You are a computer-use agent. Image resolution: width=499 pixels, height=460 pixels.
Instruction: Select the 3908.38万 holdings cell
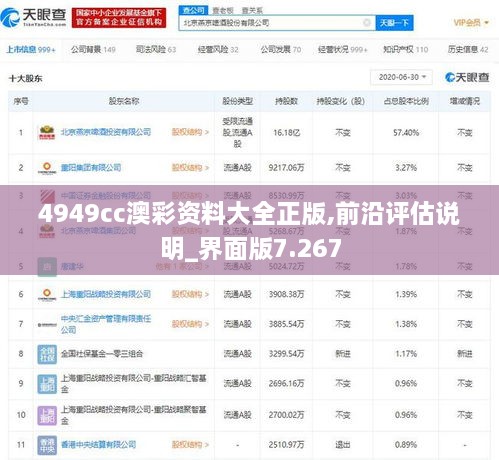287,294
